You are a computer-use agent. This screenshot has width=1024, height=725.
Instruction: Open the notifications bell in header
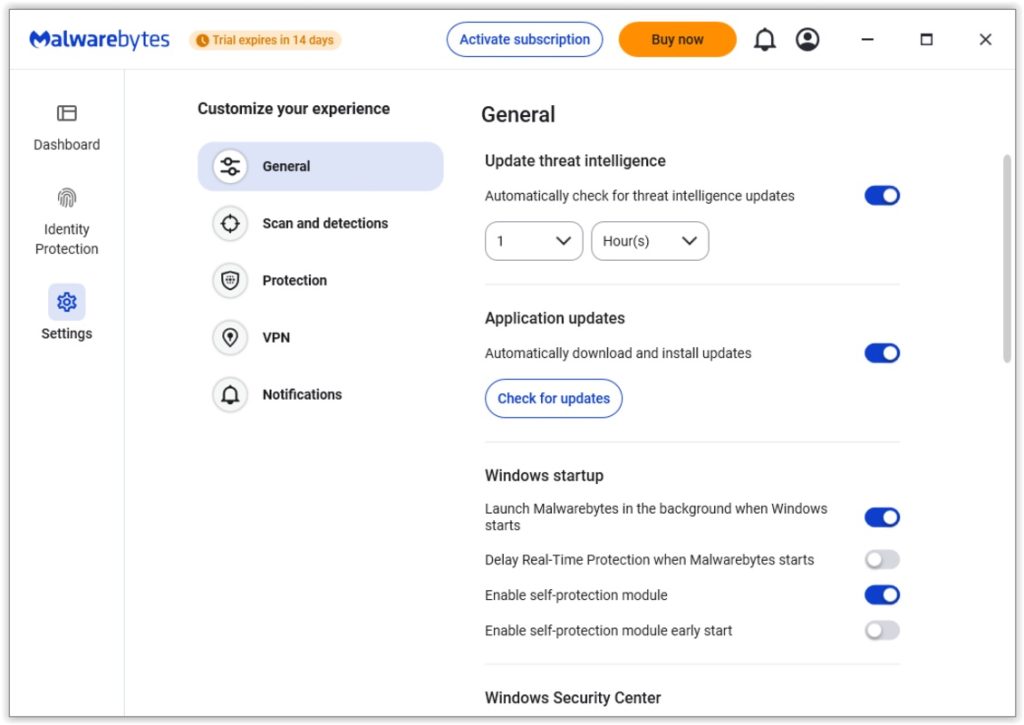[765, 40]
